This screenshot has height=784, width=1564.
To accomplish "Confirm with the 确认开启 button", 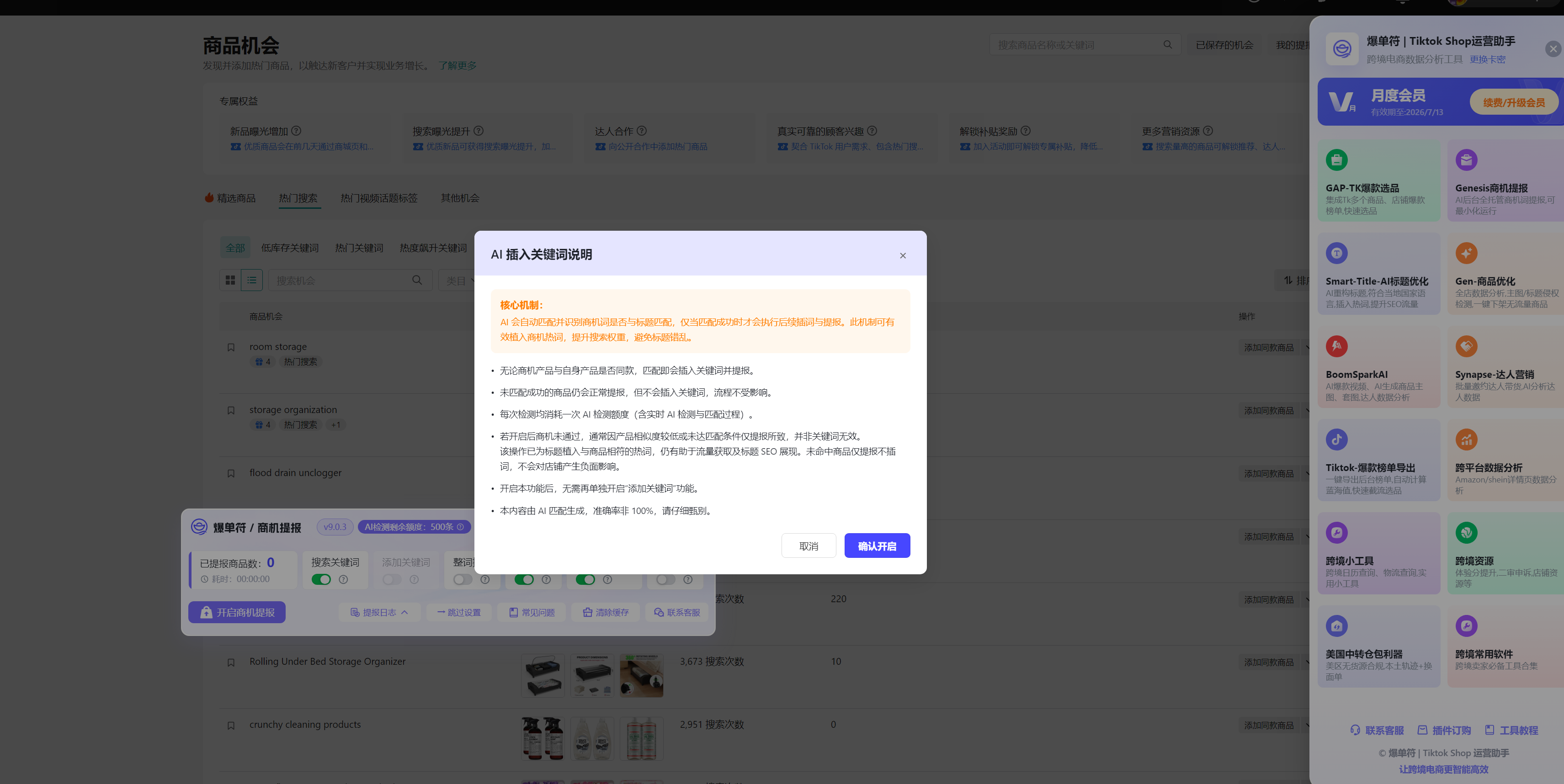I will point(877,546).
